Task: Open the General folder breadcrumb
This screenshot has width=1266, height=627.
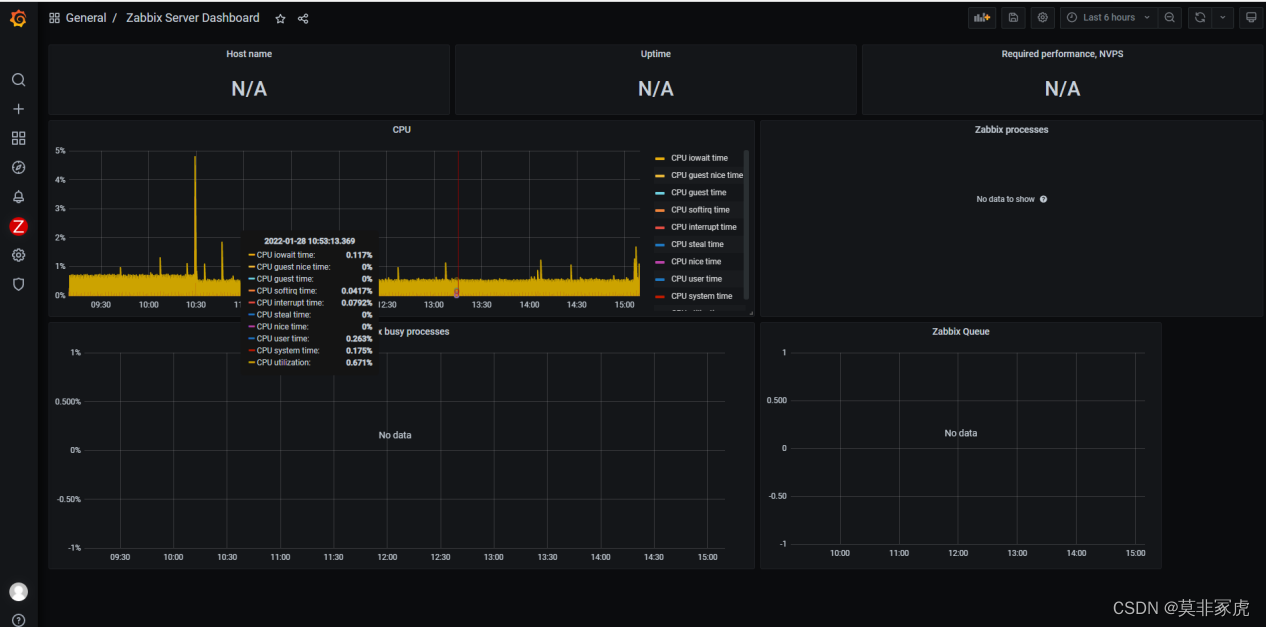Action: (86, 18)
